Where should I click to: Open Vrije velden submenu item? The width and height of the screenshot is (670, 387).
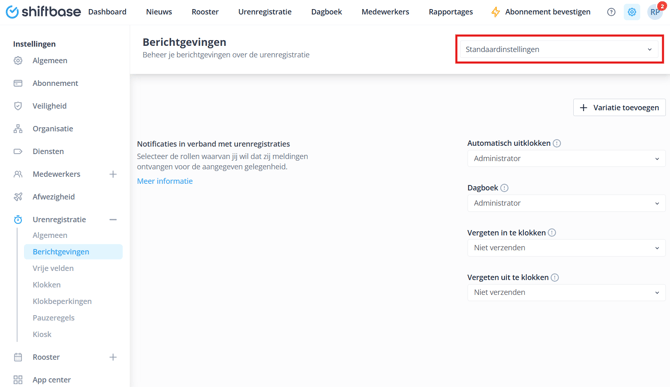click(x=53, y=268)
